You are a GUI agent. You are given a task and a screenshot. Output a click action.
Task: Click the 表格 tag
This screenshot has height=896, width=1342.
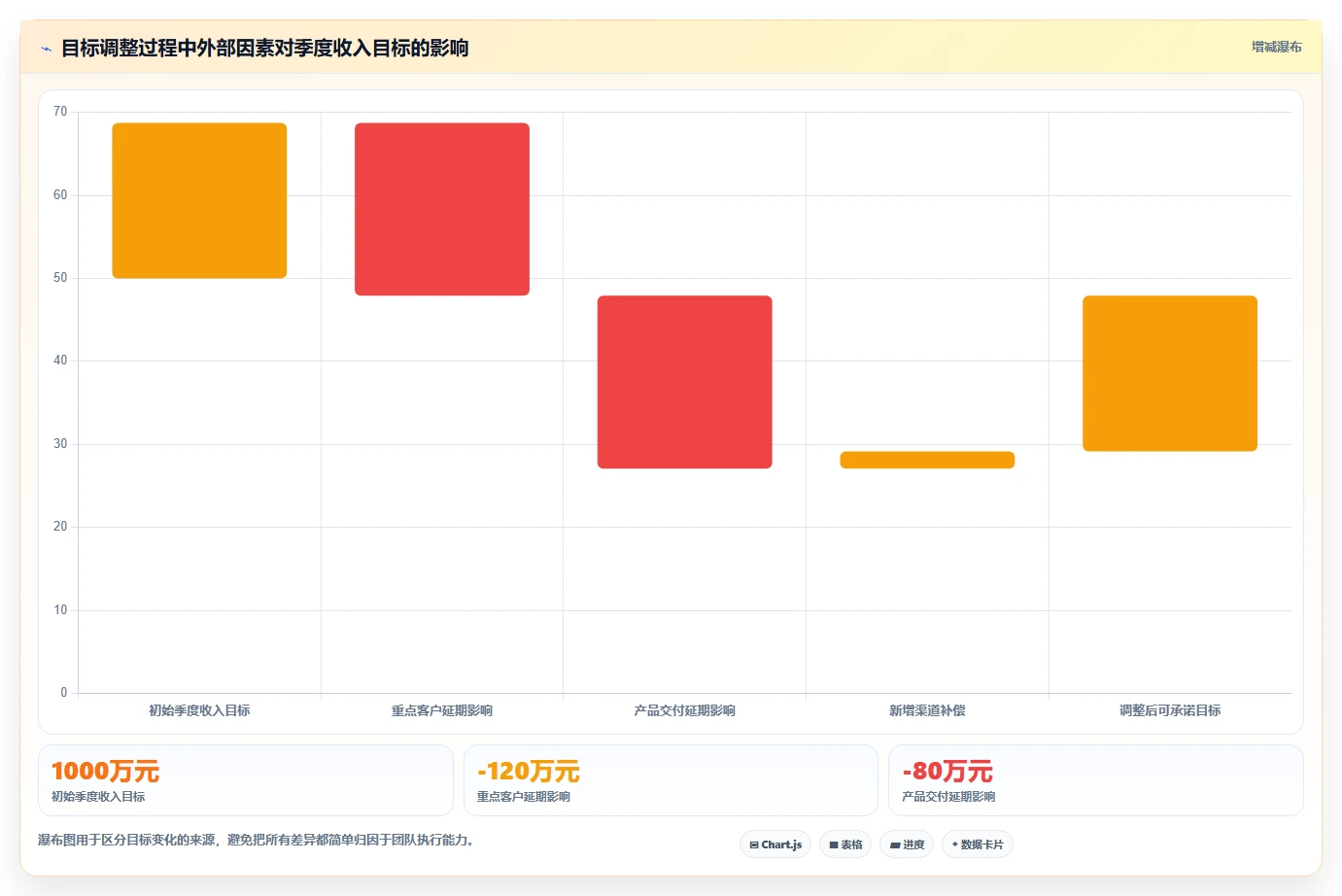(x=845, y=844)
